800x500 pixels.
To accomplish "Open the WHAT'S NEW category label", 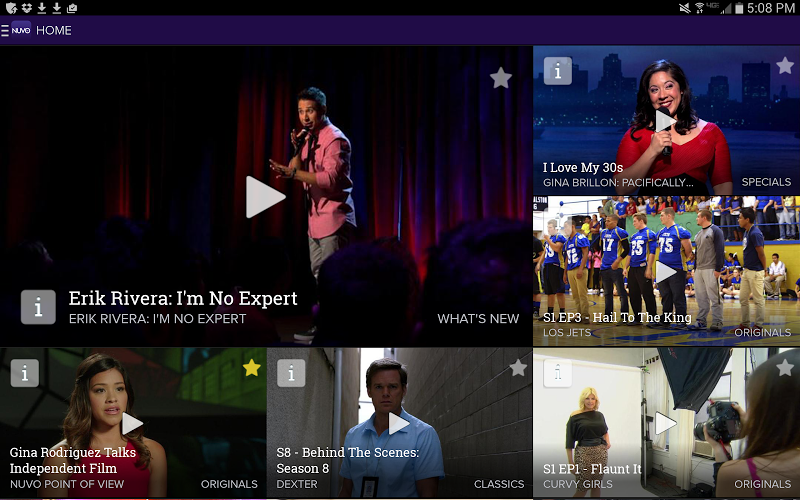I will click(x=478, y=319).
